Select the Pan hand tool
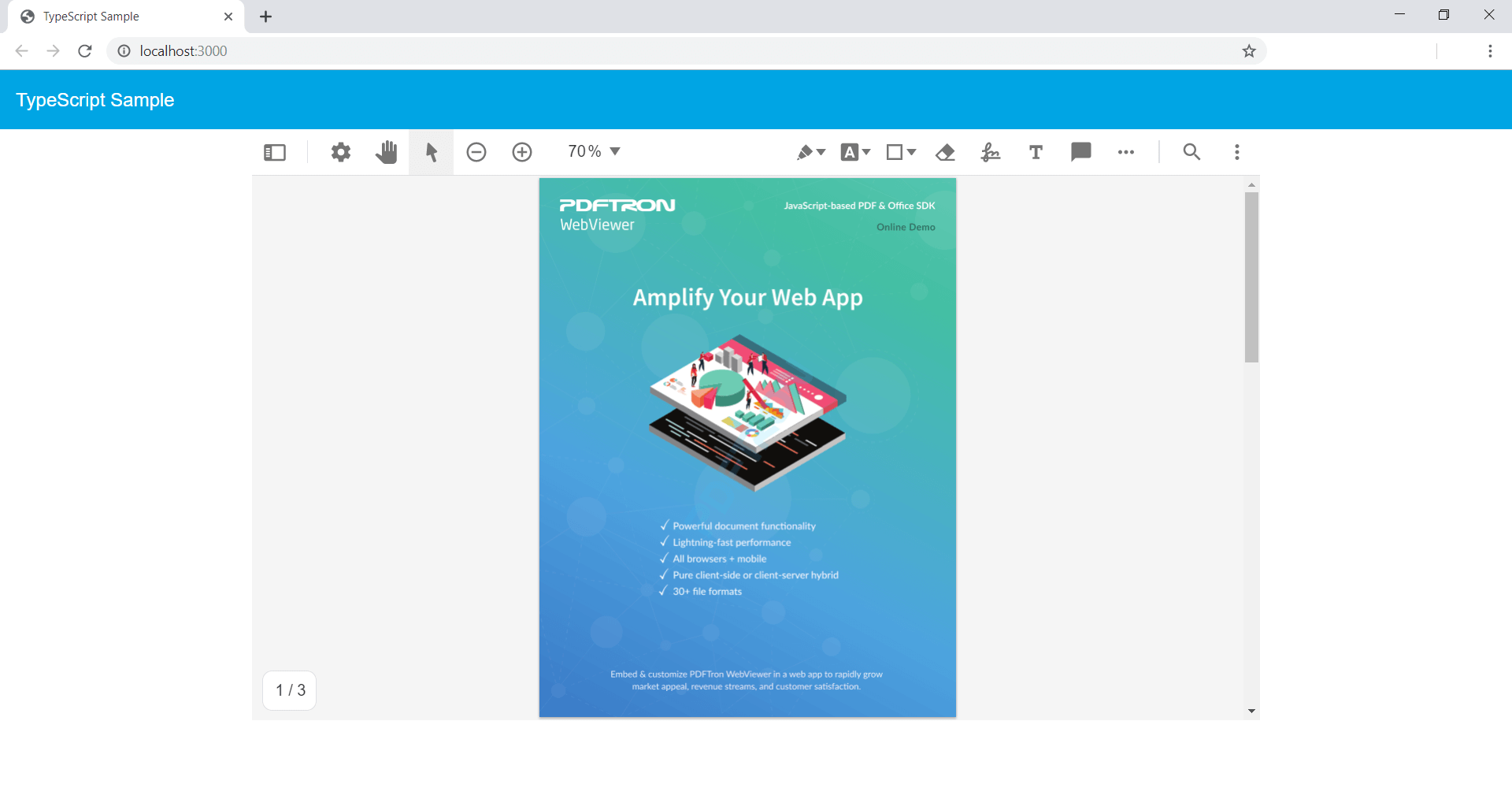 (x=386, y=152)
